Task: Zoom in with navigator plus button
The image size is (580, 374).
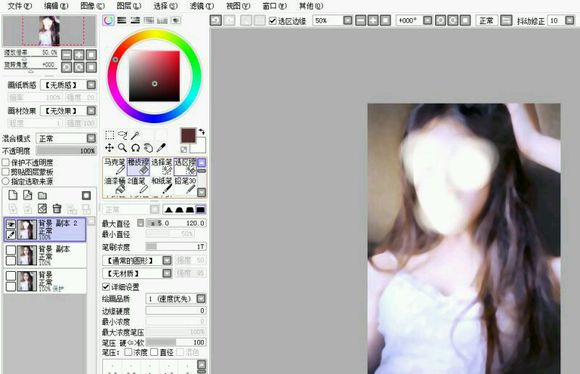Action: click(x=79, y=55)
